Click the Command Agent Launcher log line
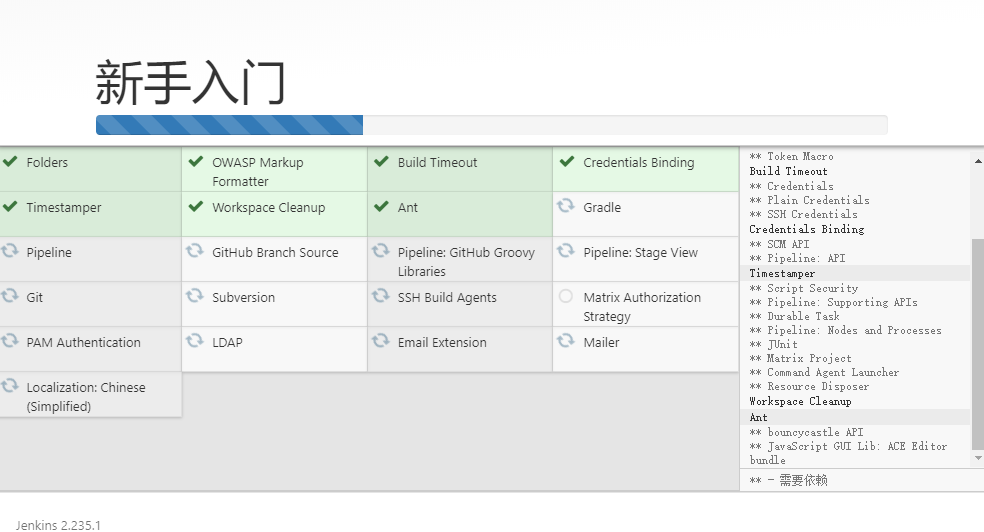The width and height of the screenshot is (984, 532). tap(824, 372)
